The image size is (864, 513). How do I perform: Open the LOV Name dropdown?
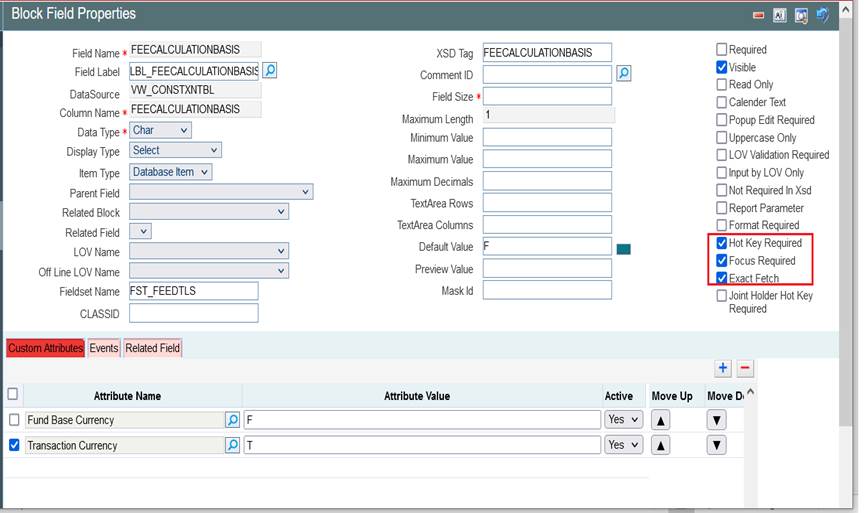tap(209, 251)
